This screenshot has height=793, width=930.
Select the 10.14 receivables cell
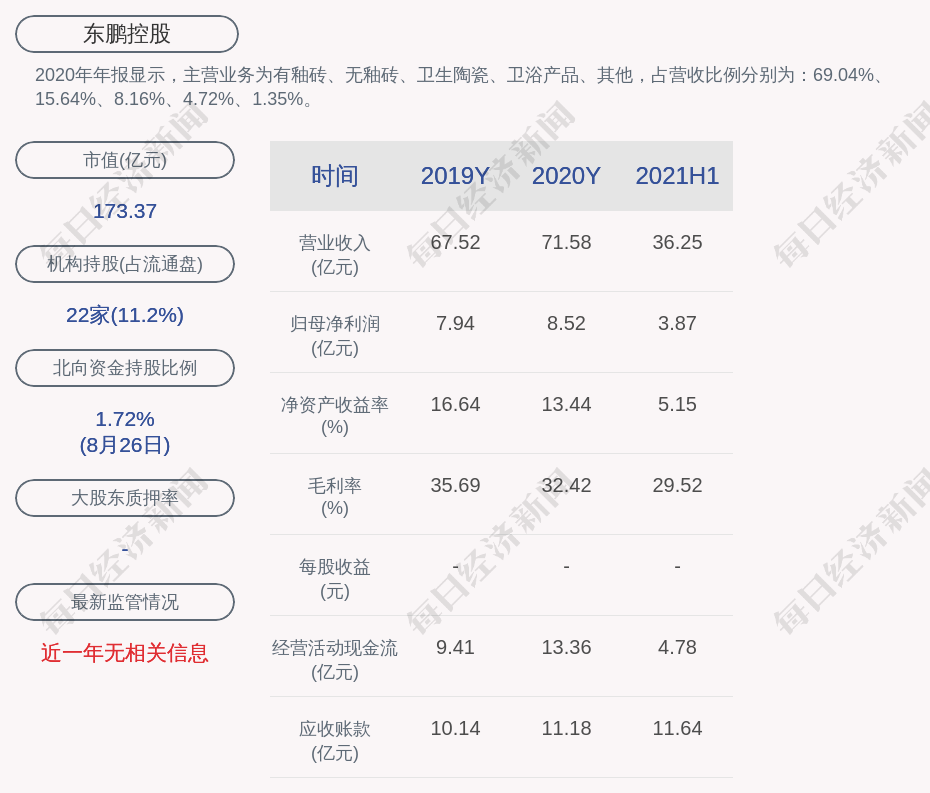point(455,728)
